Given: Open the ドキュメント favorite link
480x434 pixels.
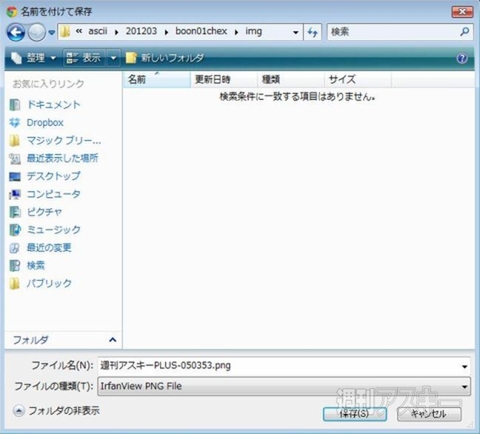Looking at the screenshot, I should coord(53,105).
